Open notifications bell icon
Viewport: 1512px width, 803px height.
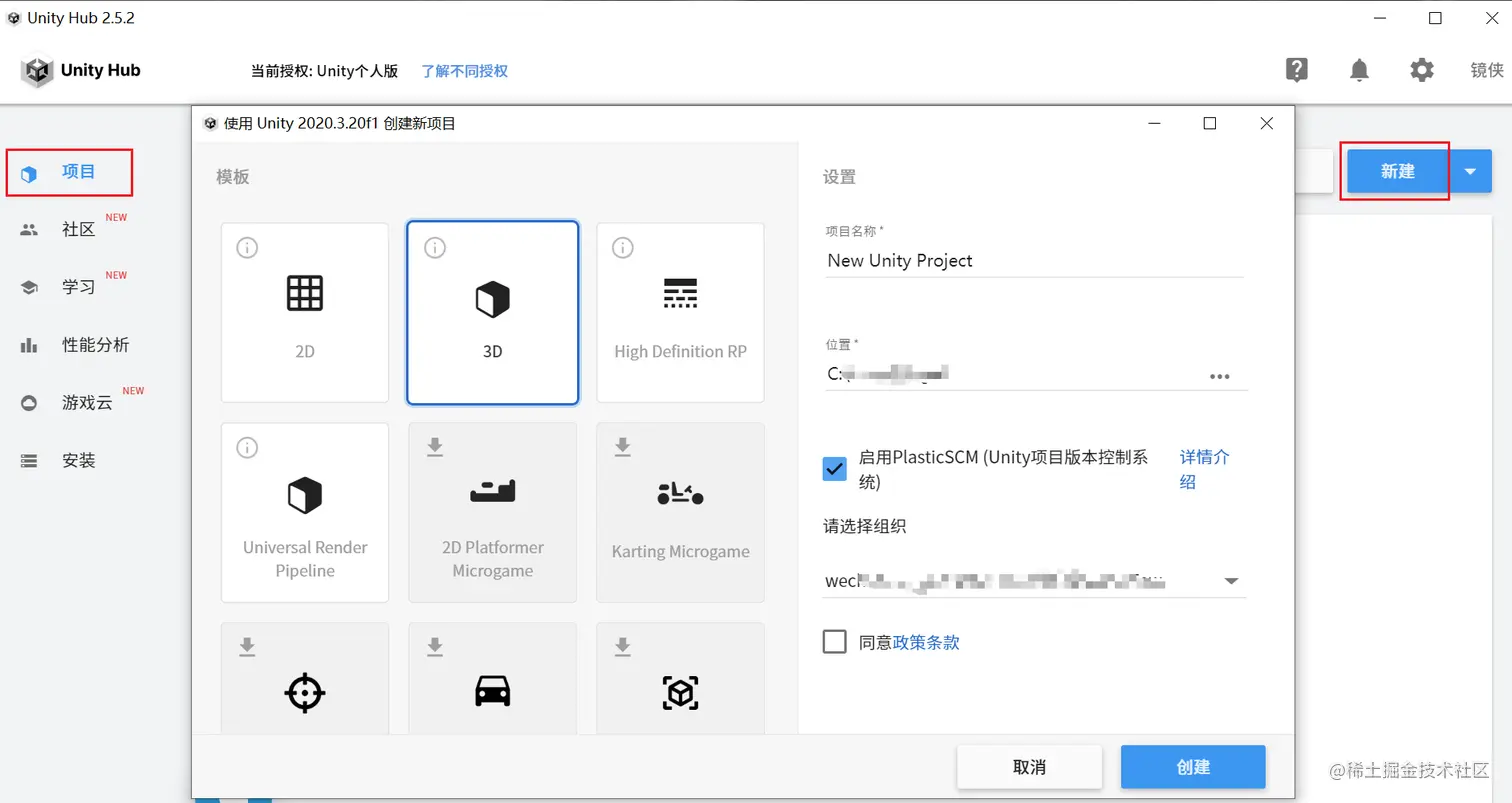click(1359, 70)
